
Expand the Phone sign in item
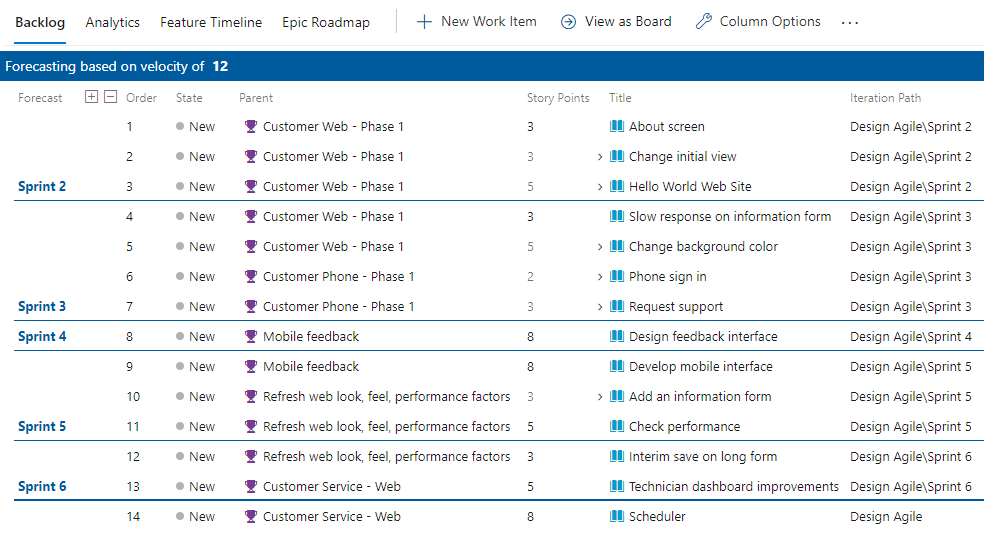[600, 277]
